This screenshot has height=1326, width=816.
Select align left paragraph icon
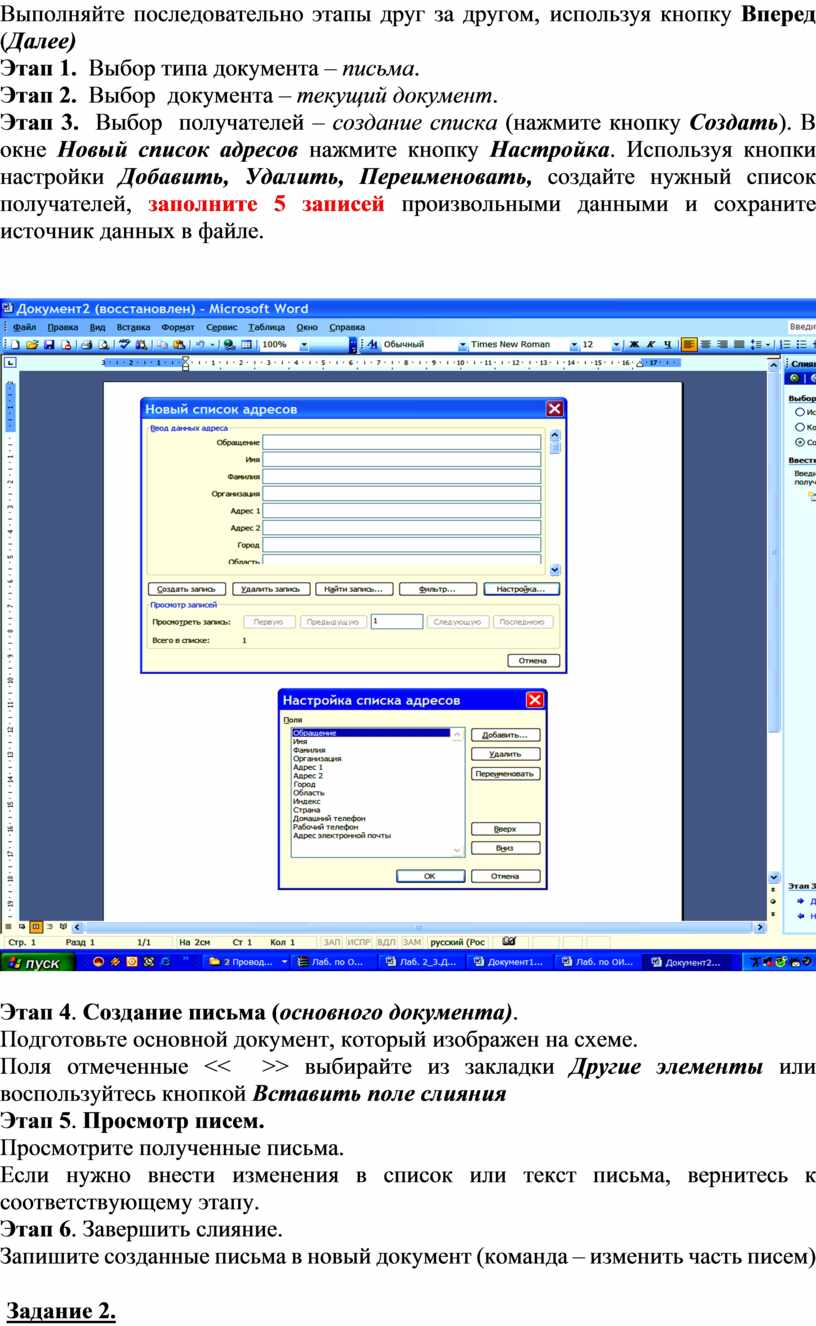[x=690, y=344]
